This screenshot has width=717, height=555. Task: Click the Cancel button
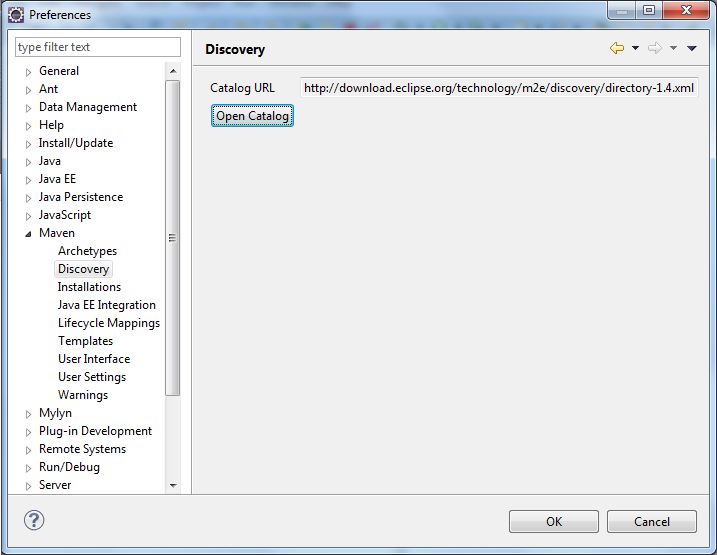click(x=652, y=522)
